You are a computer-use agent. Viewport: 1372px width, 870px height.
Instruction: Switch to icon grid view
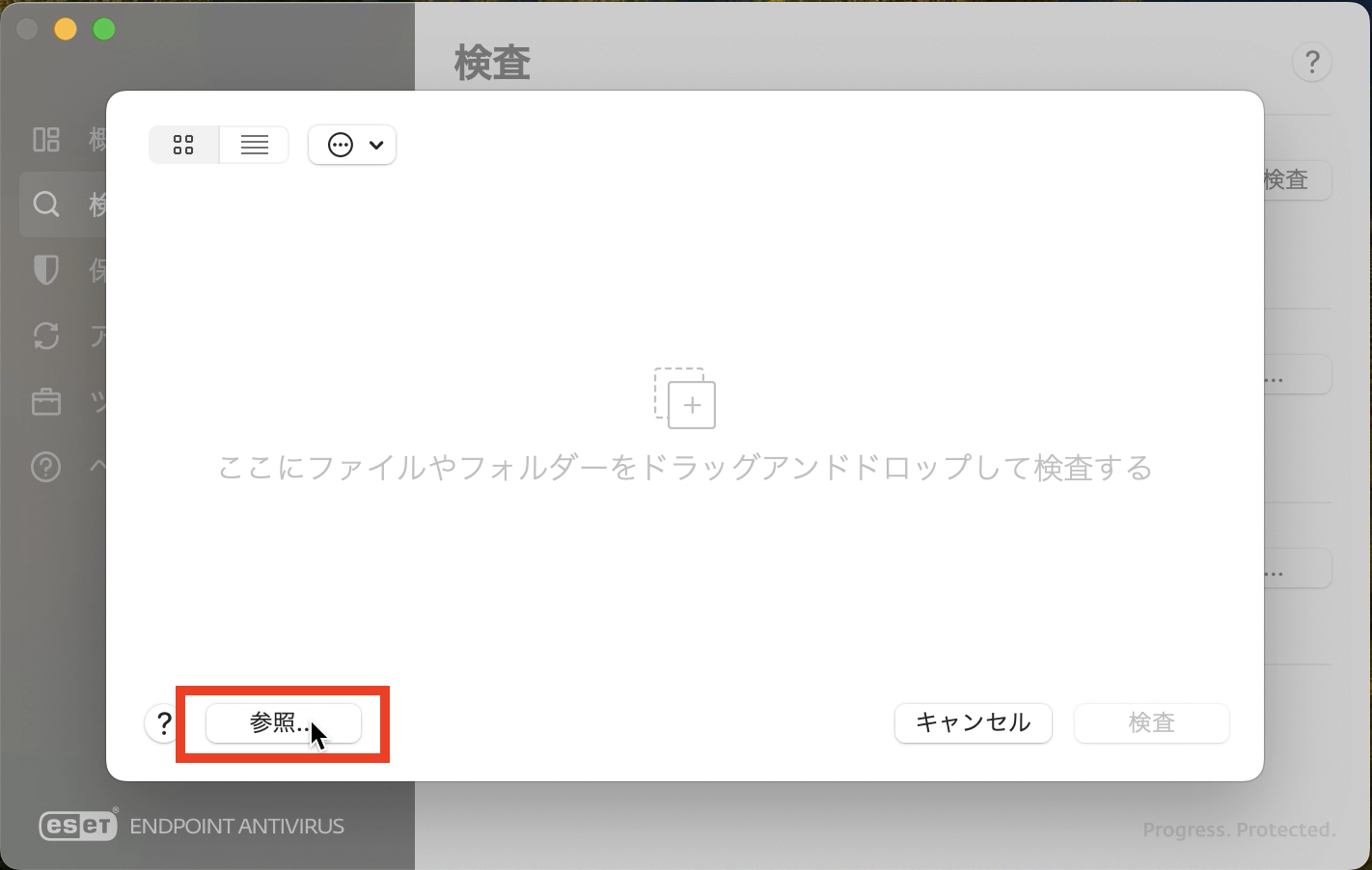[183, 145]
